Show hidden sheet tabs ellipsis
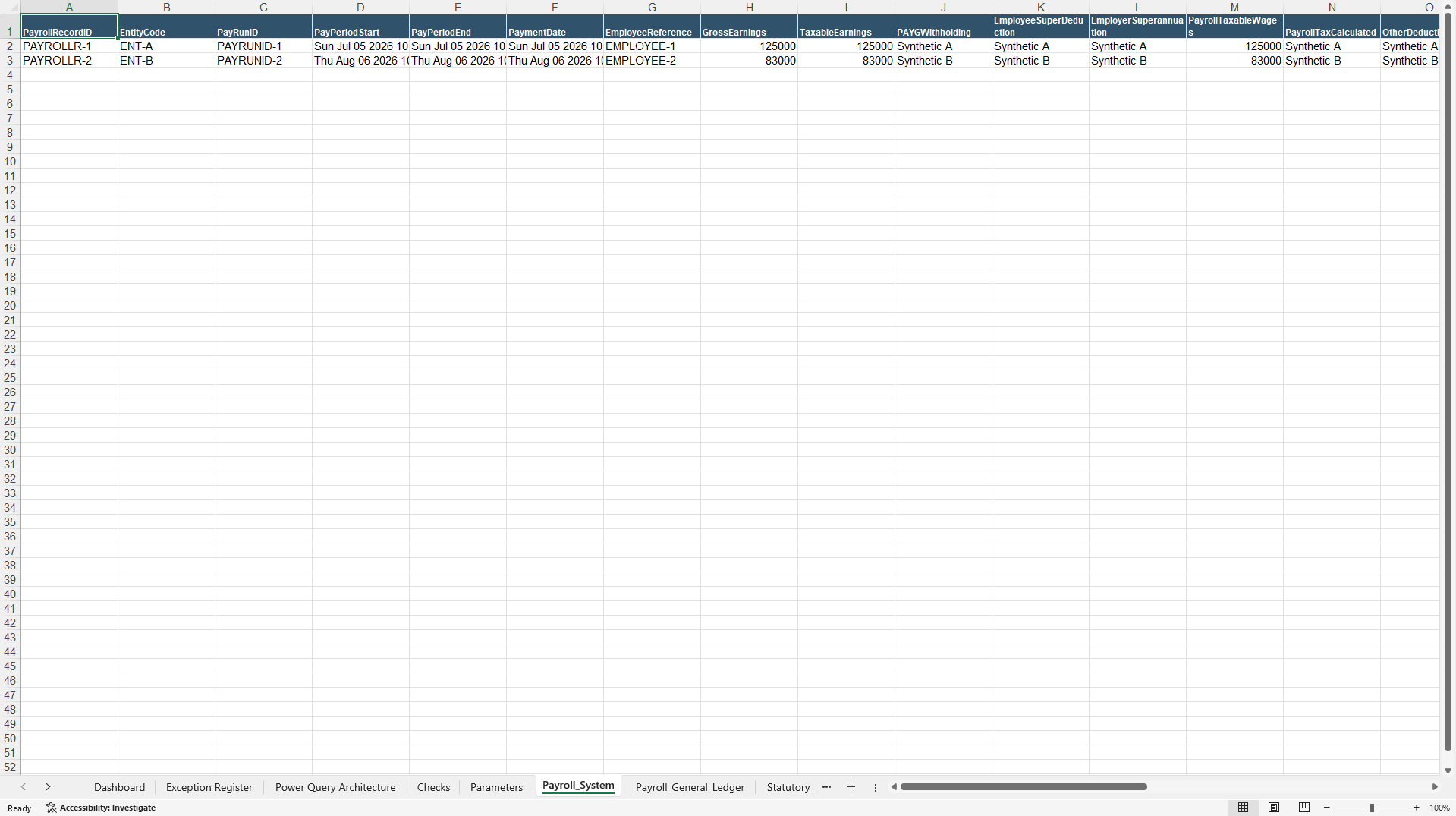The image size is (1456, 816). (x=826, y=787)
